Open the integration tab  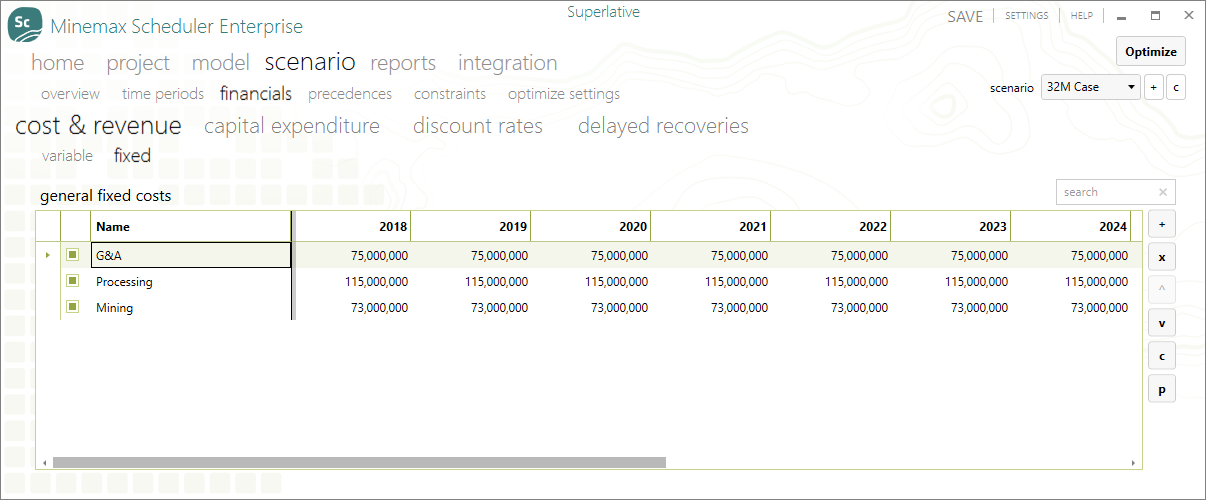[508, 63]
